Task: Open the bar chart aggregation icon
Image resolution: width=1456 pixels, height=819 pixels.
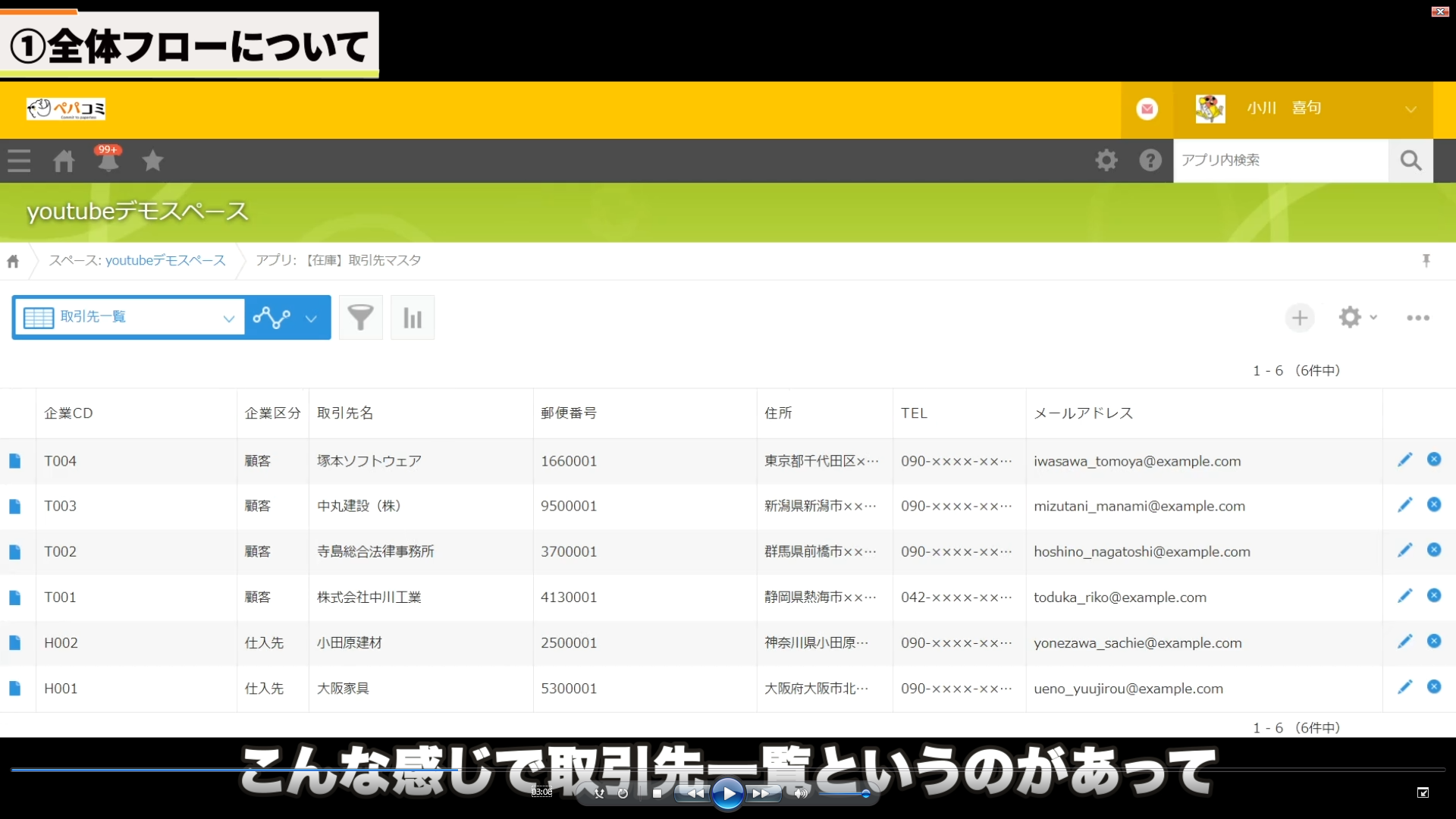Action: click(x=413, y=318)
